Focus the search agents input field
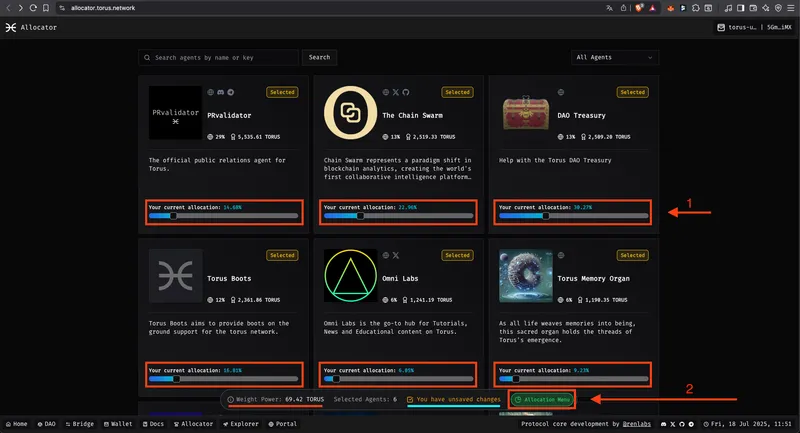The height and width of the screenshot is (433, 800). click(x=220, y=57)
